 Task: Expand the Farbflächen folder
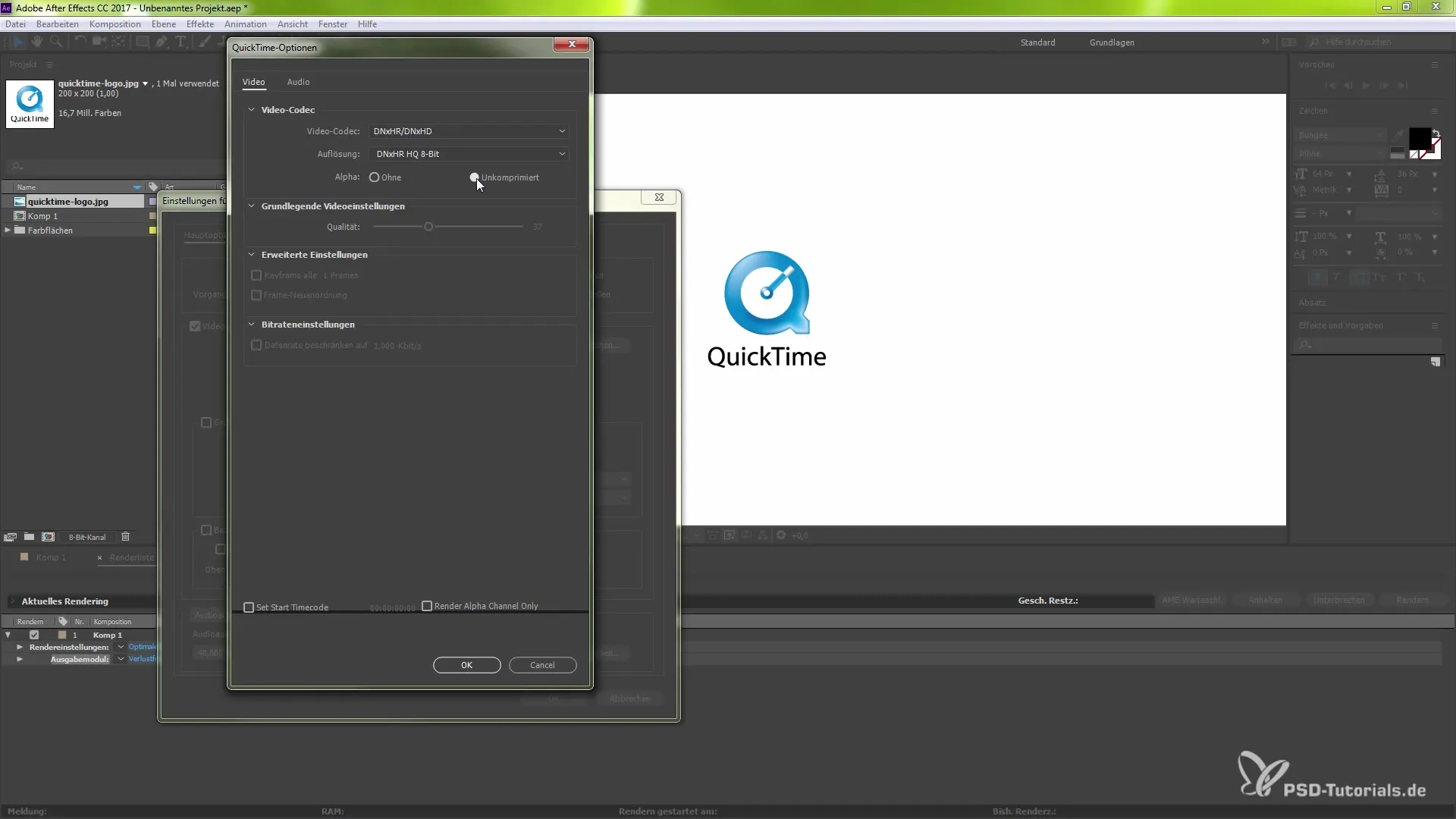click(x=8, y=230)
